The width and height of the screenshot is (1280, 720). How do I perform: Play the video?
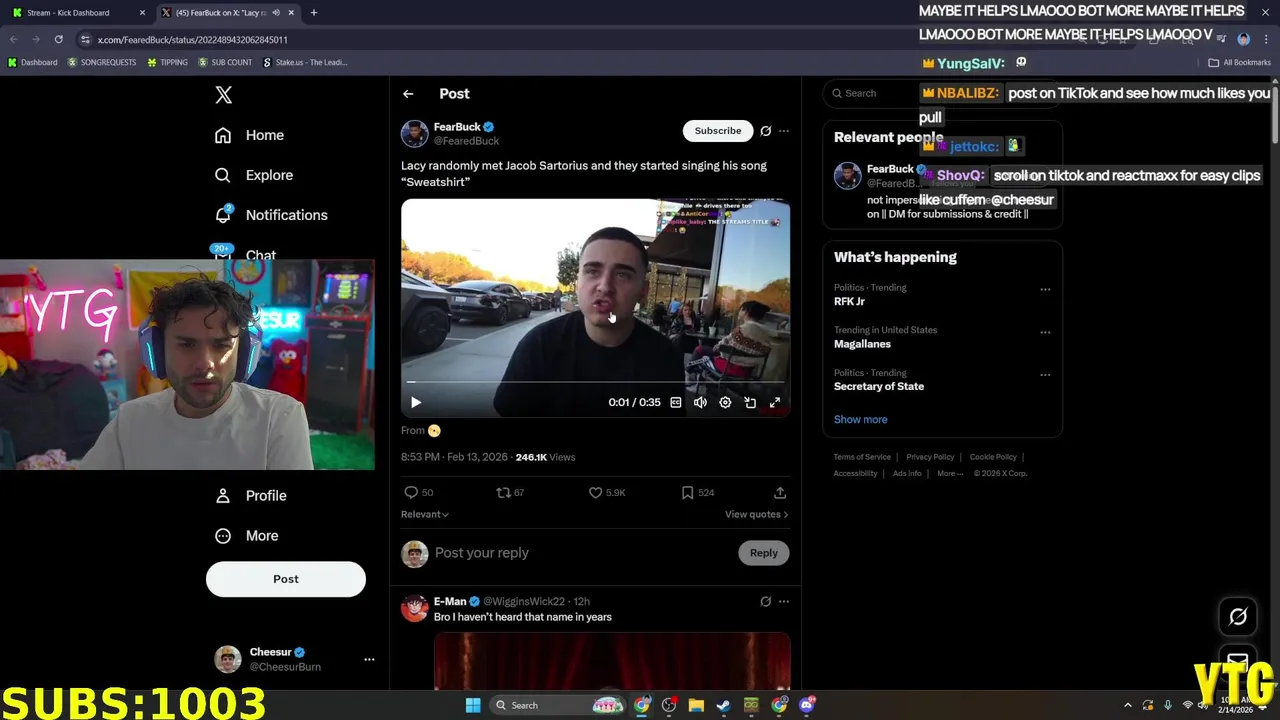(x=416, y=402)
